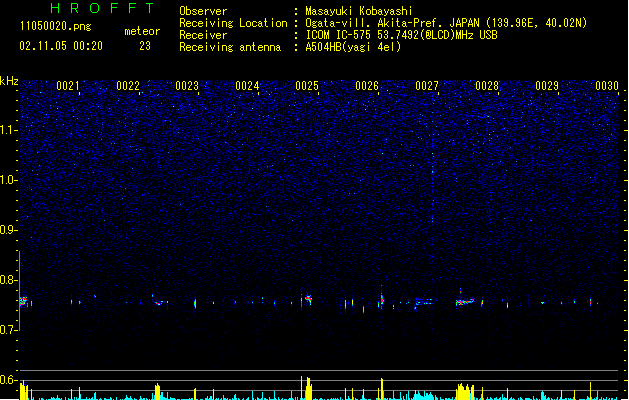Click the kHz axis unit label
Image resolution: width=629 pixels, height=400 pixels.
[9, 81]
